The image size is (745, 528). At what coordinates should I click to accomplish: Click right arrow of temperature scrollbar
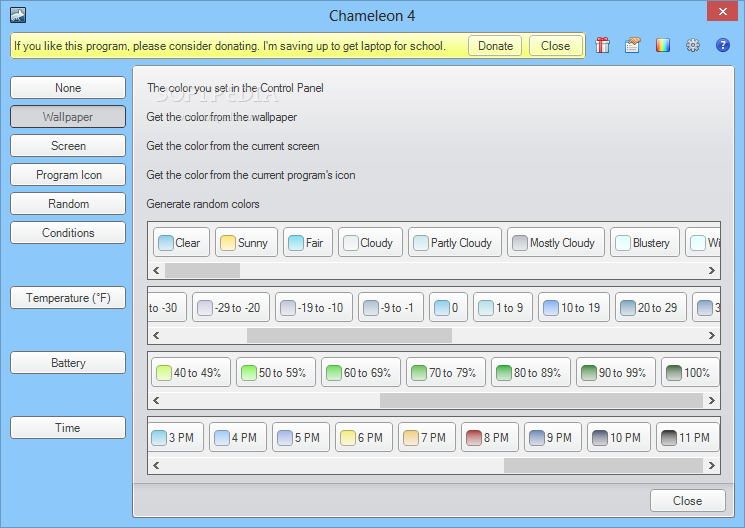point(712,336)
